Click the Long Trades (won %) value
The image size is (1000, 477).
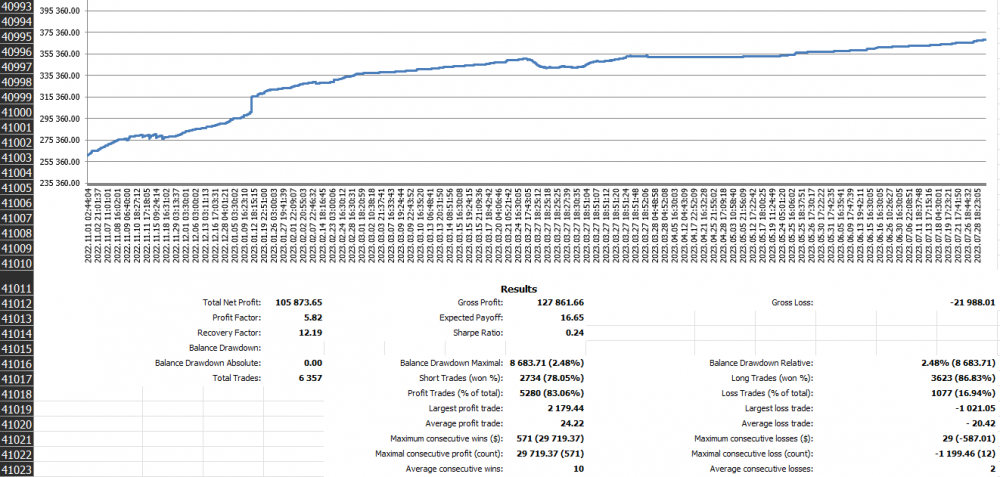point(958,379)
